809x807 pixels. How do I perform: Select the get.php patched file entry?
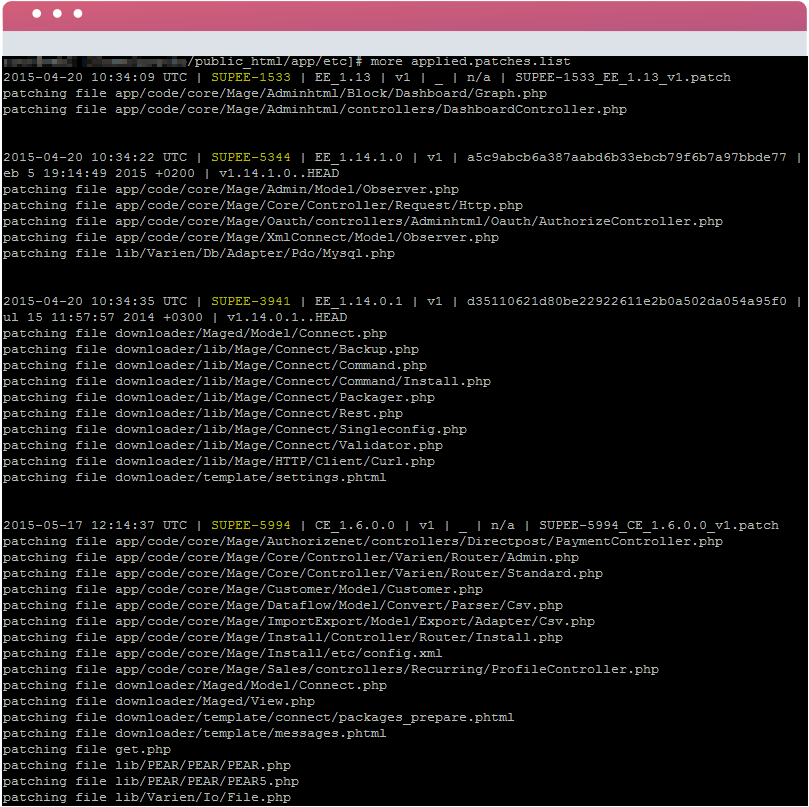143,749
